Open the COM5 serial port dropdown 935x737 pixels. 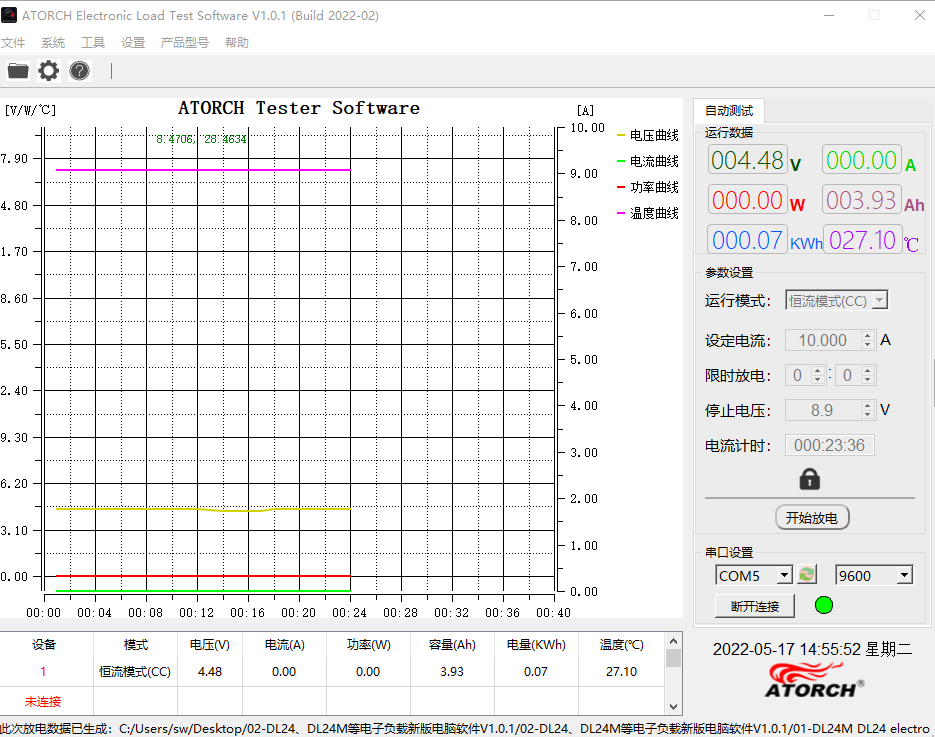pyautogui.click(x=754, y=575)
